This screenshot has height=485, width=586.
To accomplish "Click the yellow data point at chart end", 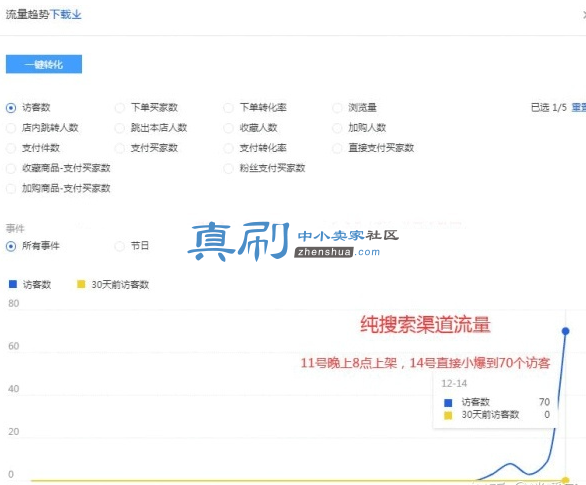I will 565,480.
